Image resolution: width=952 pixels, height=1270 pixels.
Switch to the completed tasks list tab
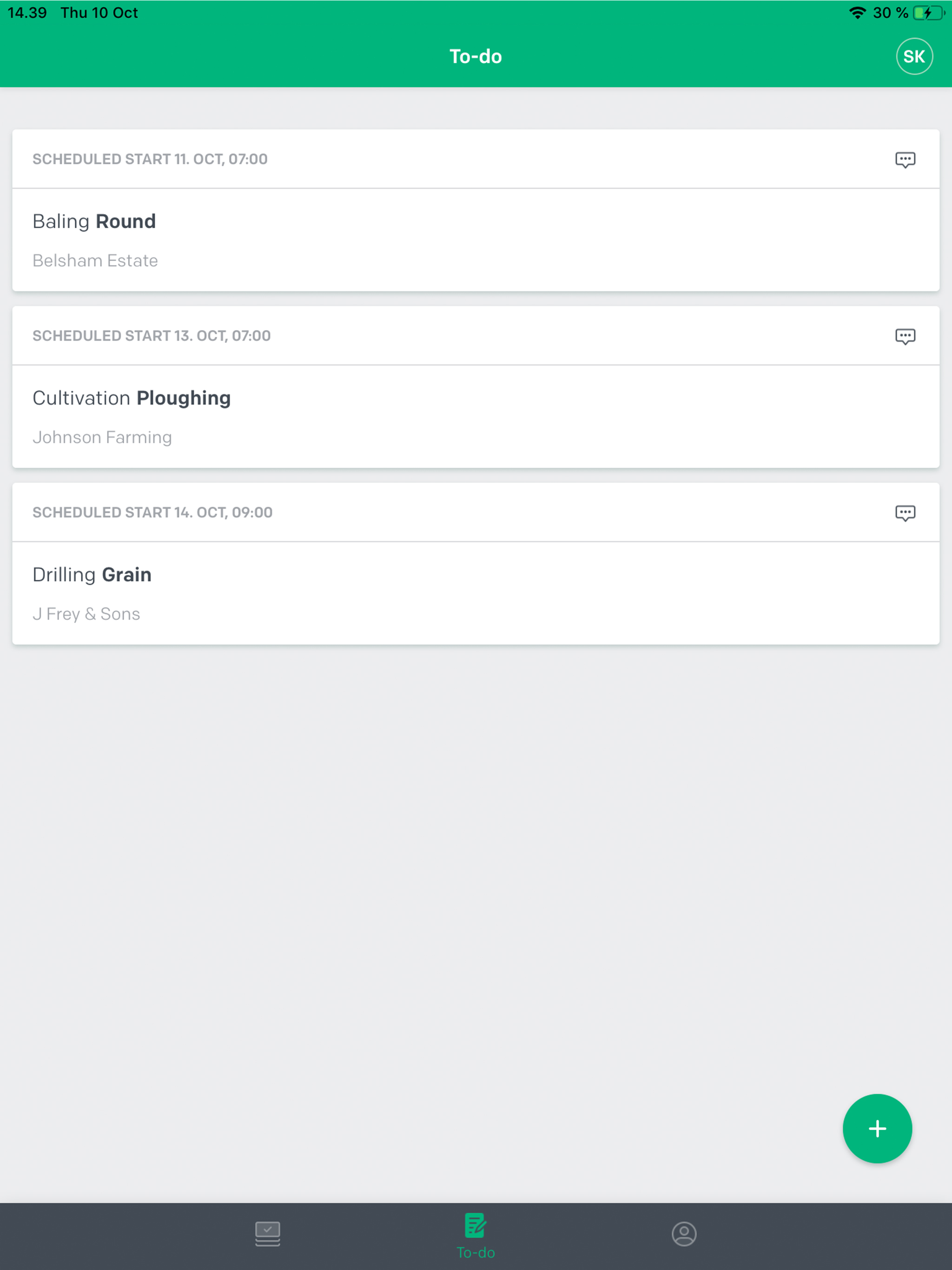268,1233
